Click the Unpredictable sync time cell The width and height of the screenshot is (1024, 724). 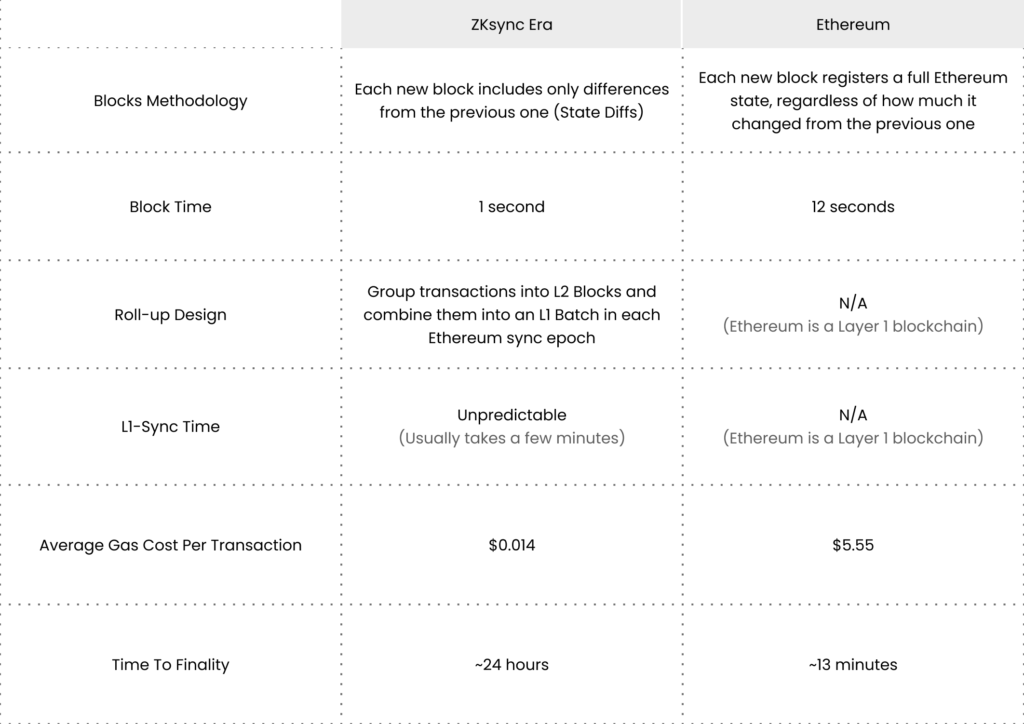click(511, 415)
